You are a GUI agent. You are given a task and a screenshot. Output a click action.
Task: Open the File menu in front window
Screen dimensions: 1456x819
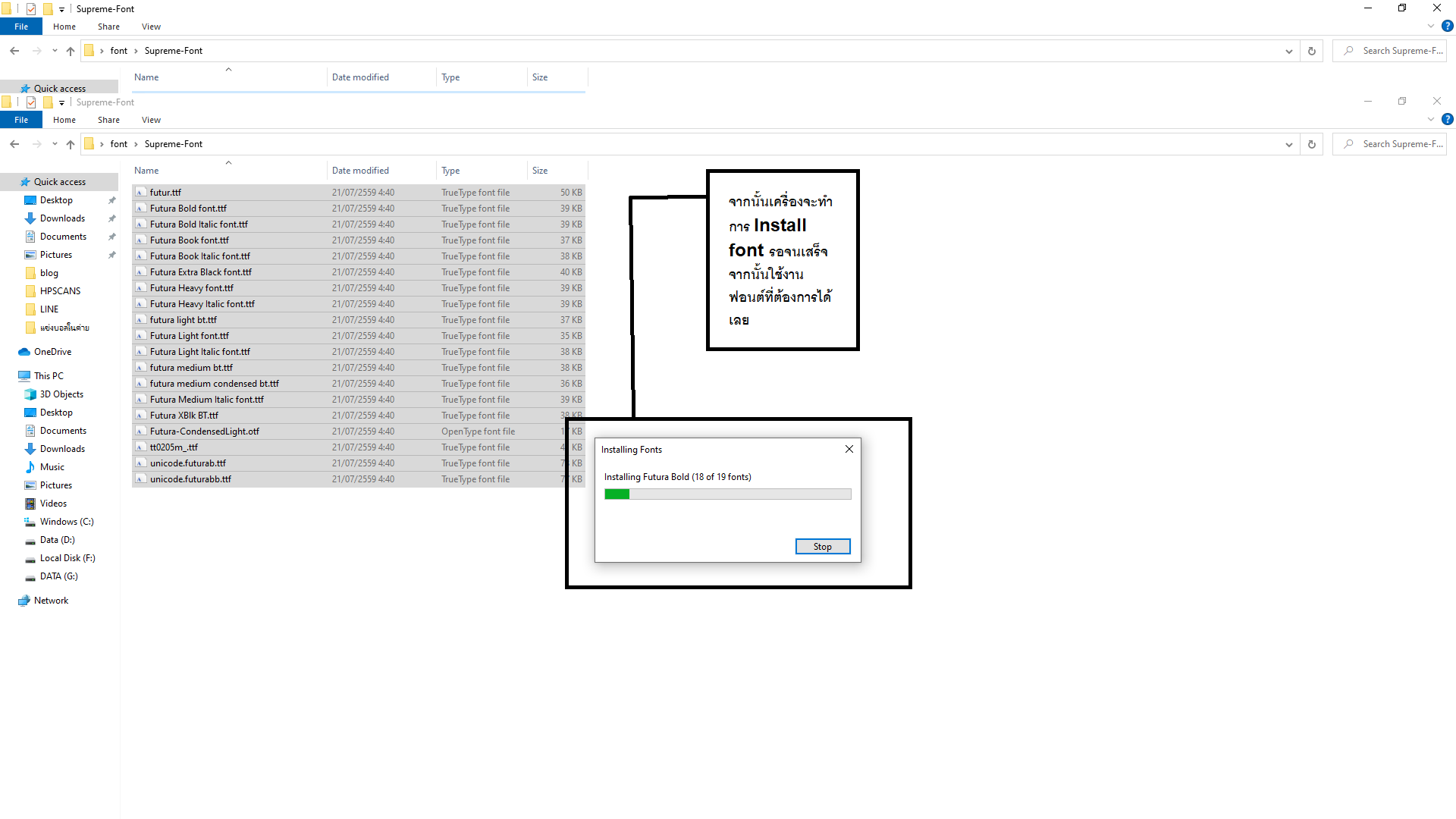21,120
